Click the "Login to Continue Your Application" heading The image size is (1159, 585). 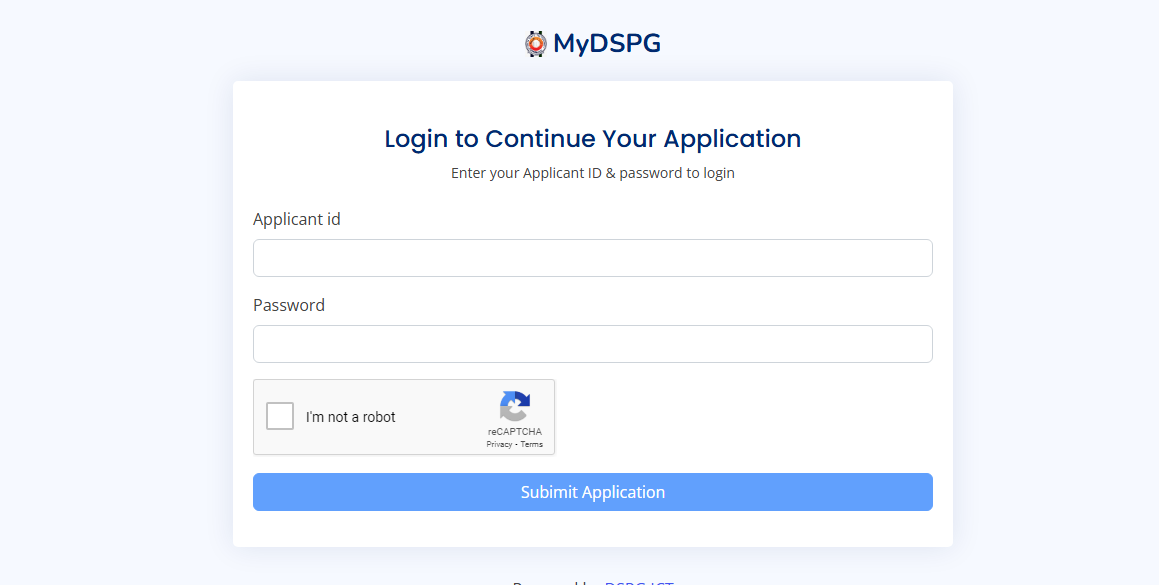tap(593, 139)
